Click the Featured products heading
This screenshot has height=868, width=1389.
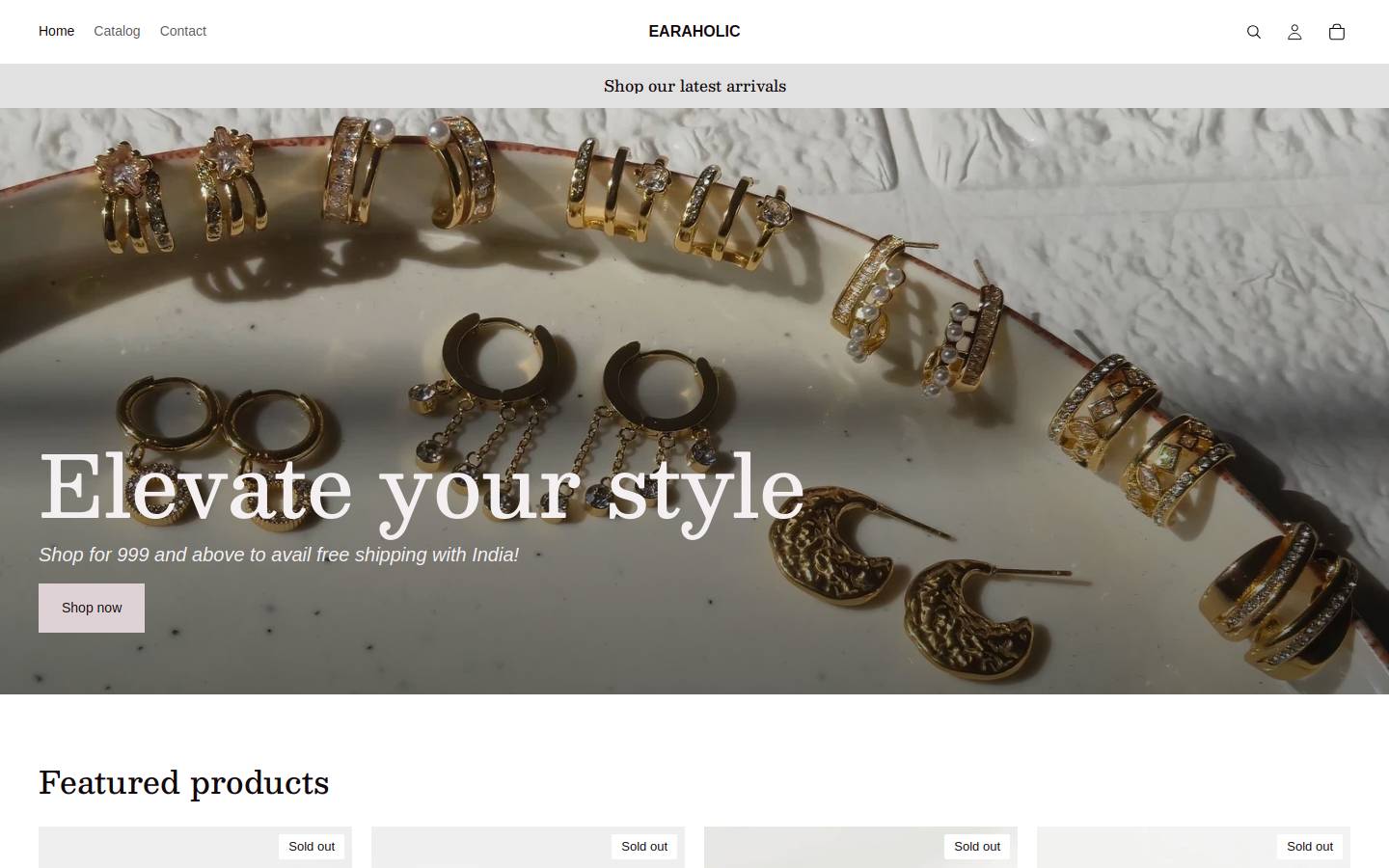[x=183, y=782]
